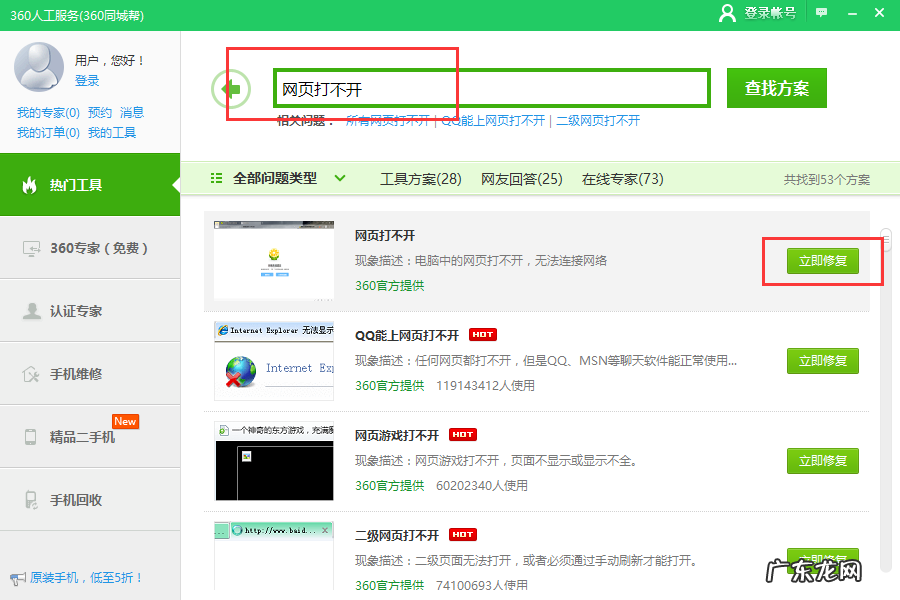Click the green back arrow beside search

tap(231, 88)
